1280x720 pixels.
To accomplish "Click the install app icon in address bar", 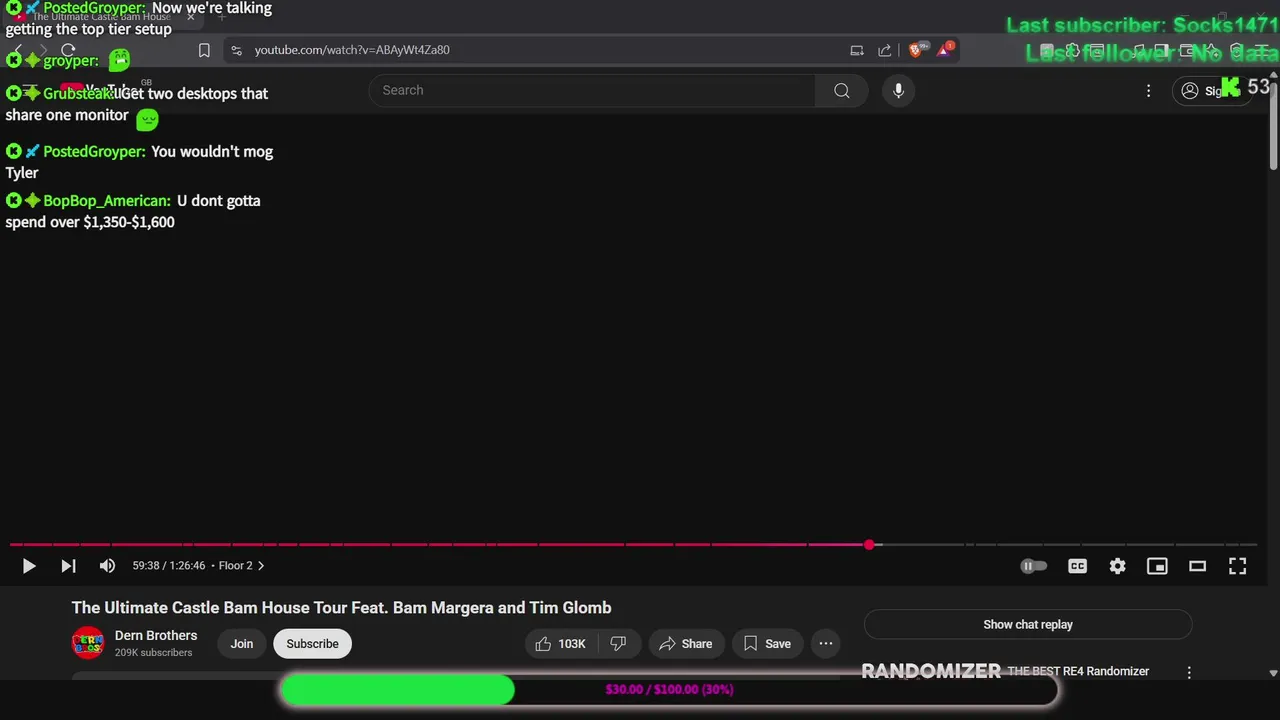I will pyautogui.click(x=857, y=50).
